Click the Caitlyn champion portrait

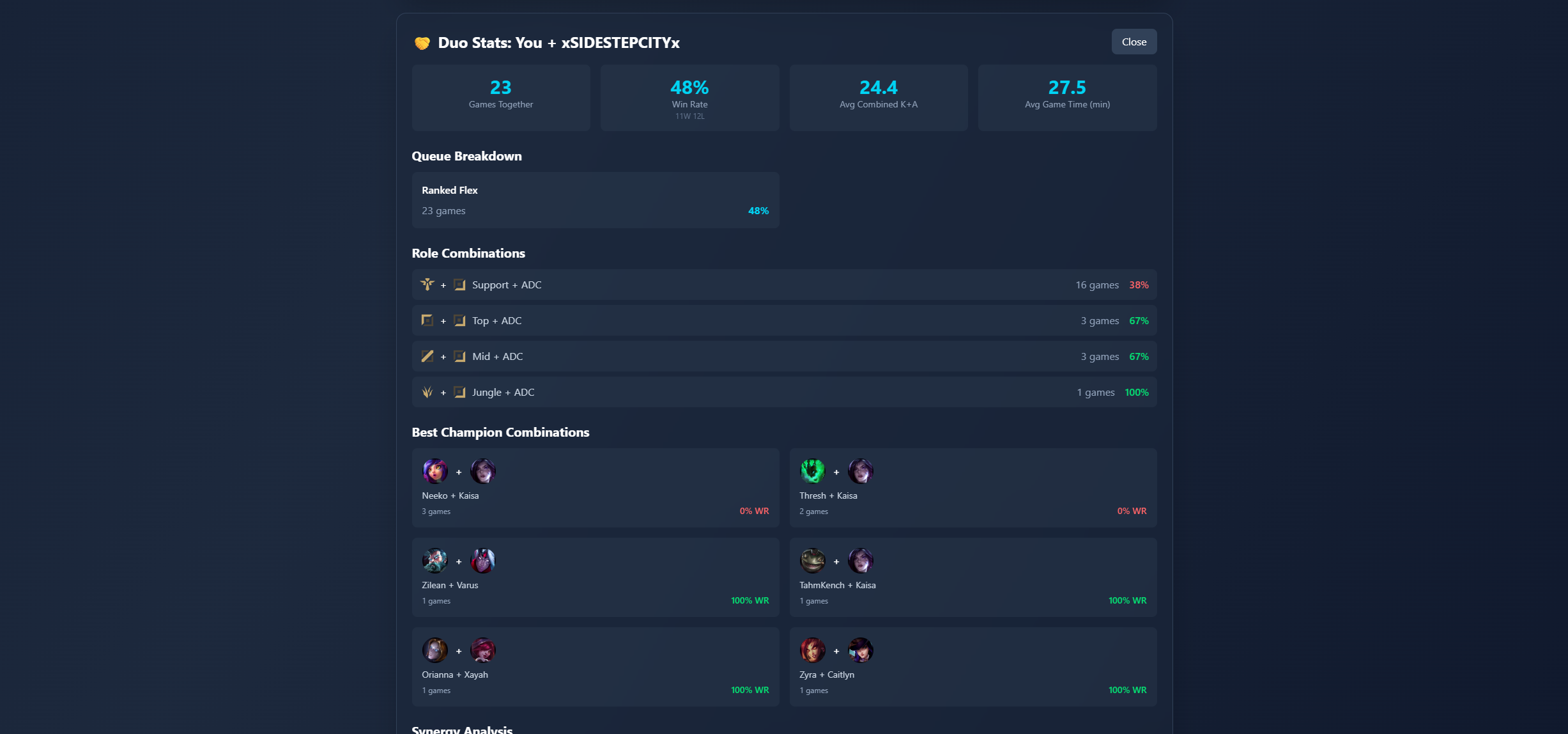point(860,650)
